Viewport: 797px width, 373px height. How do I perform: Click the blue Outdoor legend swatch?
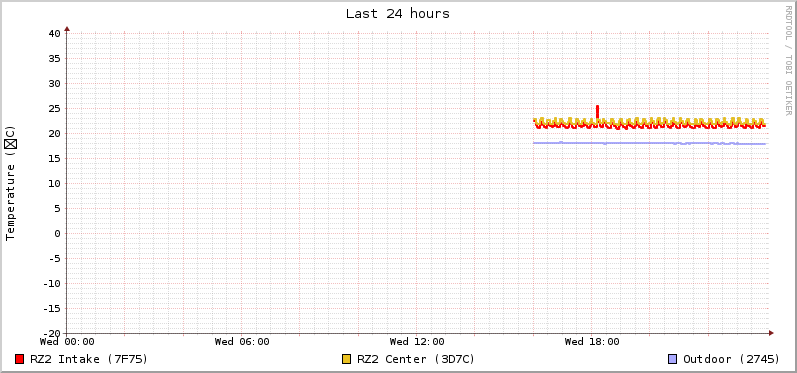point(672,359)
